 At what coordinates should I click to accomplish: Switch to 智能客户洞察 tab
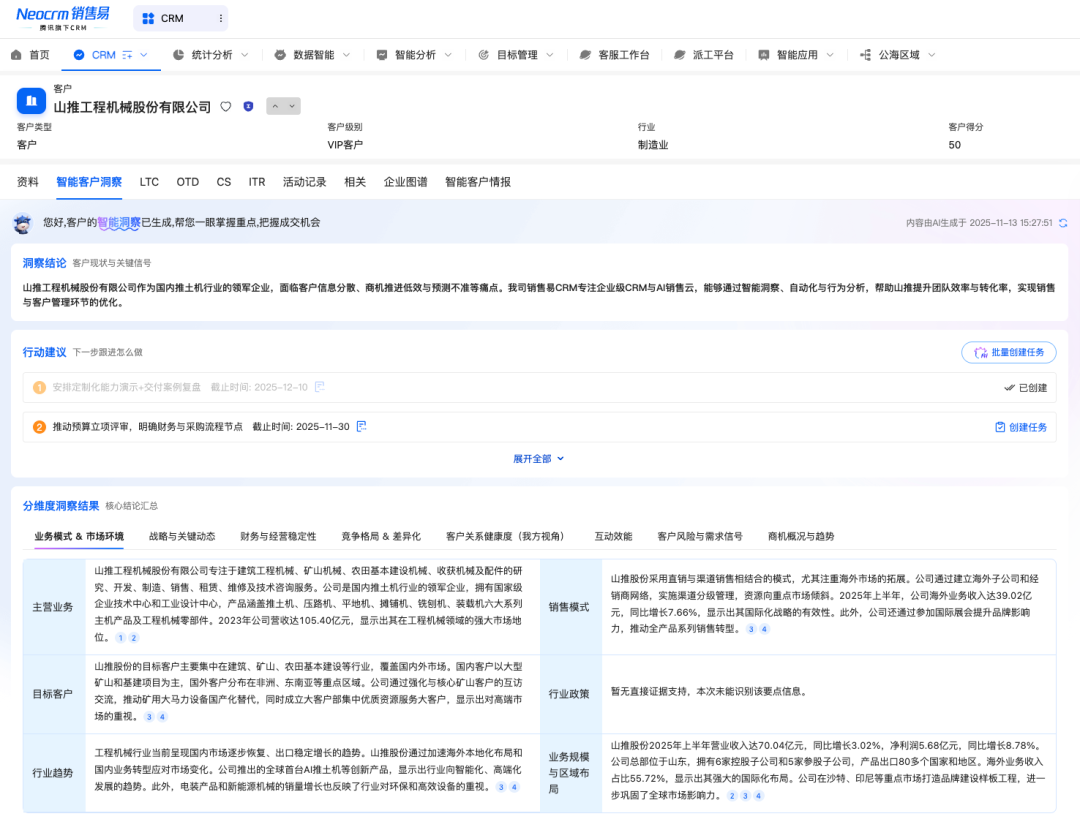coord(89,182)
